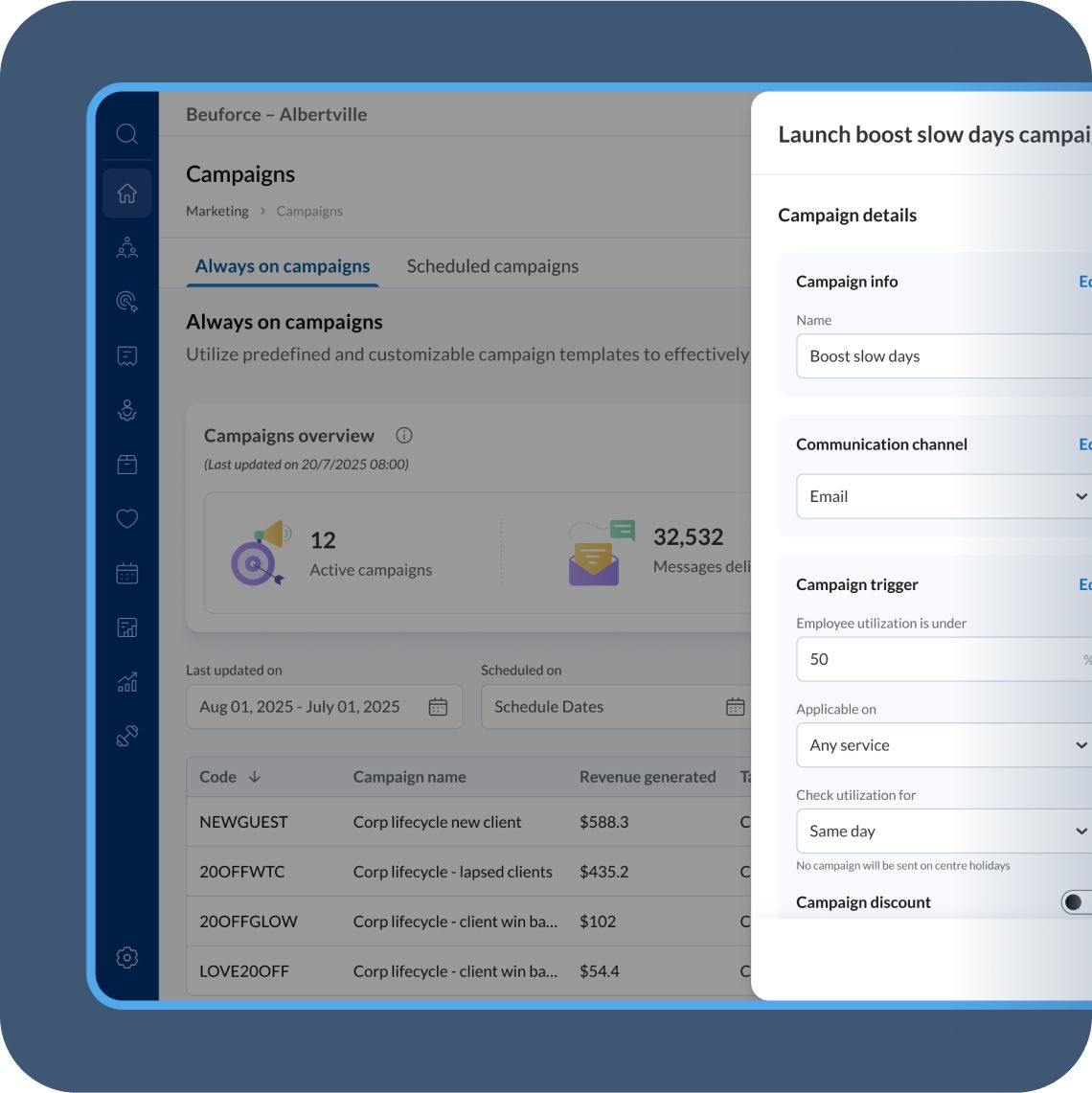Open the Same day utilization dropdown
This screenshot has width=1092, height=1093.
[x=944, y=831]
